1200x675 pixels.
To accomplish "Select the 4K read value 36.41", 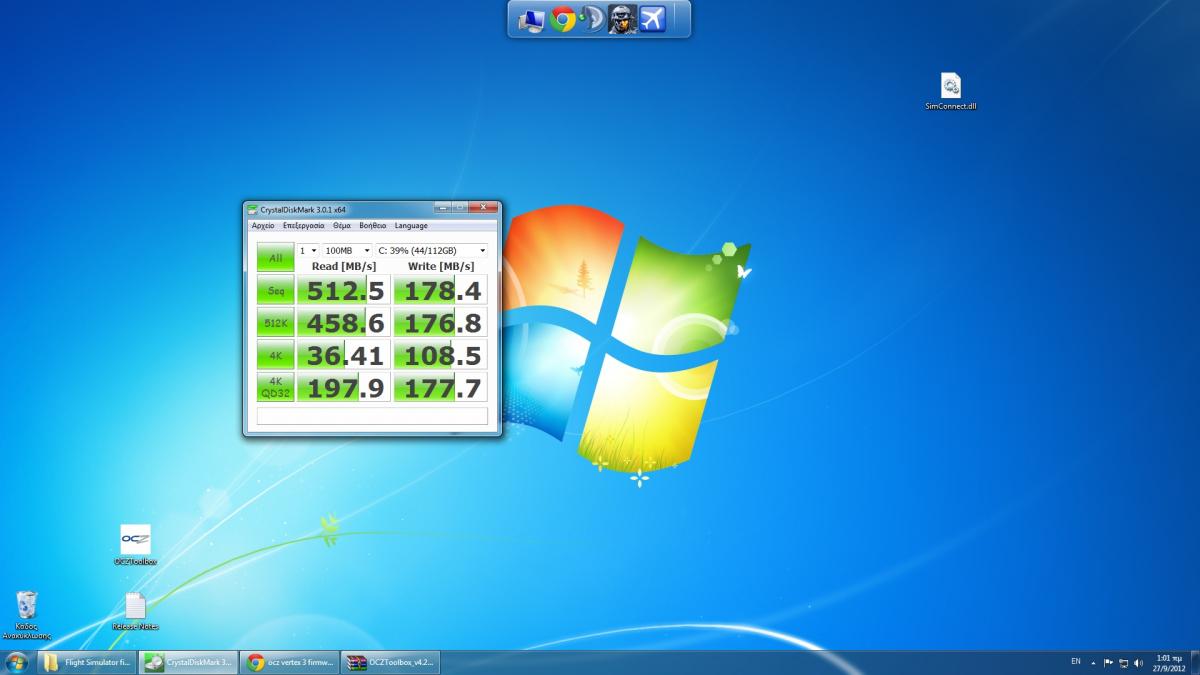I will point(344,355).
